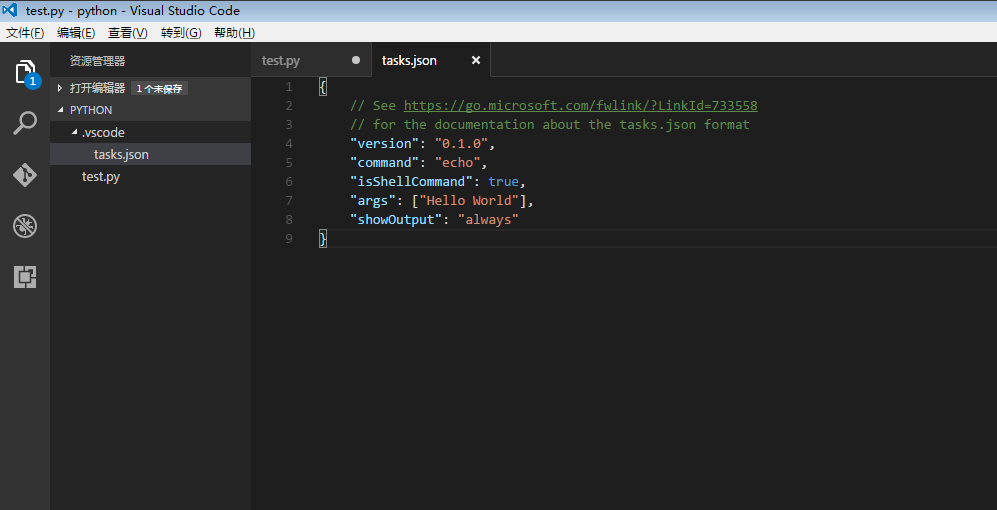This screenshot has height=510, width=997.
Task: Click the "echo" command value
Action: (457, 163)
